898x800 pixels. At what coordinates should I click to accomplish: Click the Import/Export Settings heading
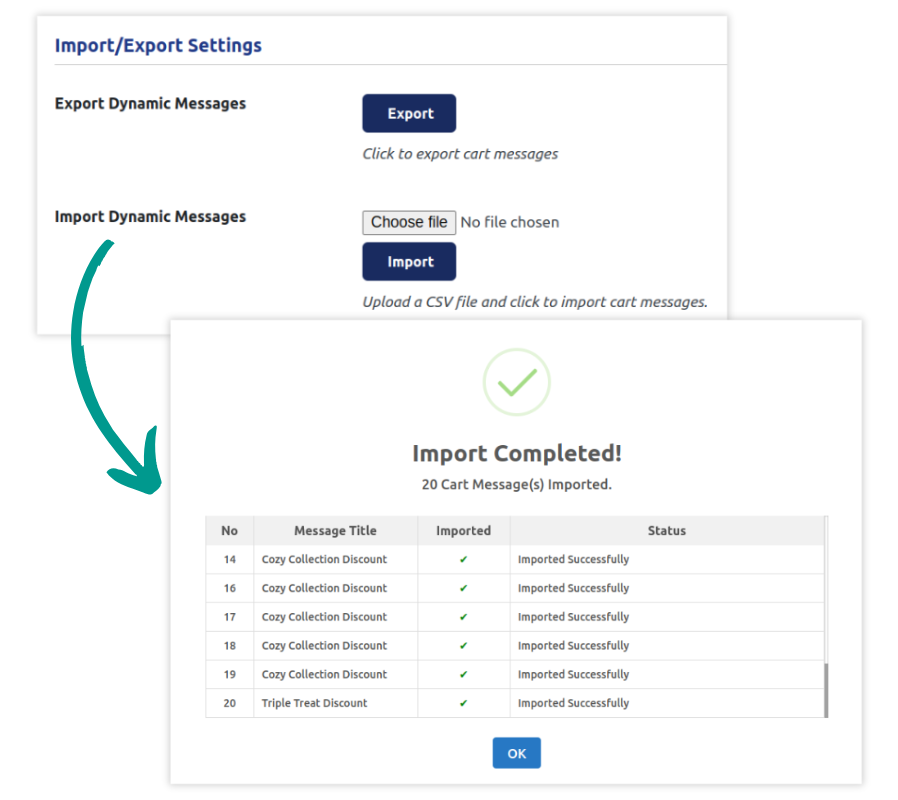tap(158, 45)
